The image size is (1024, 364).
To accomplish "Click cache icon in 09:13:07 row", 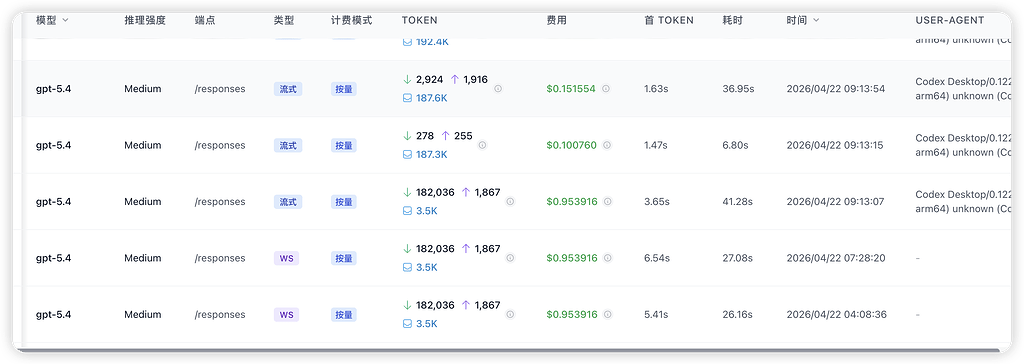I will tap(408, 211).
